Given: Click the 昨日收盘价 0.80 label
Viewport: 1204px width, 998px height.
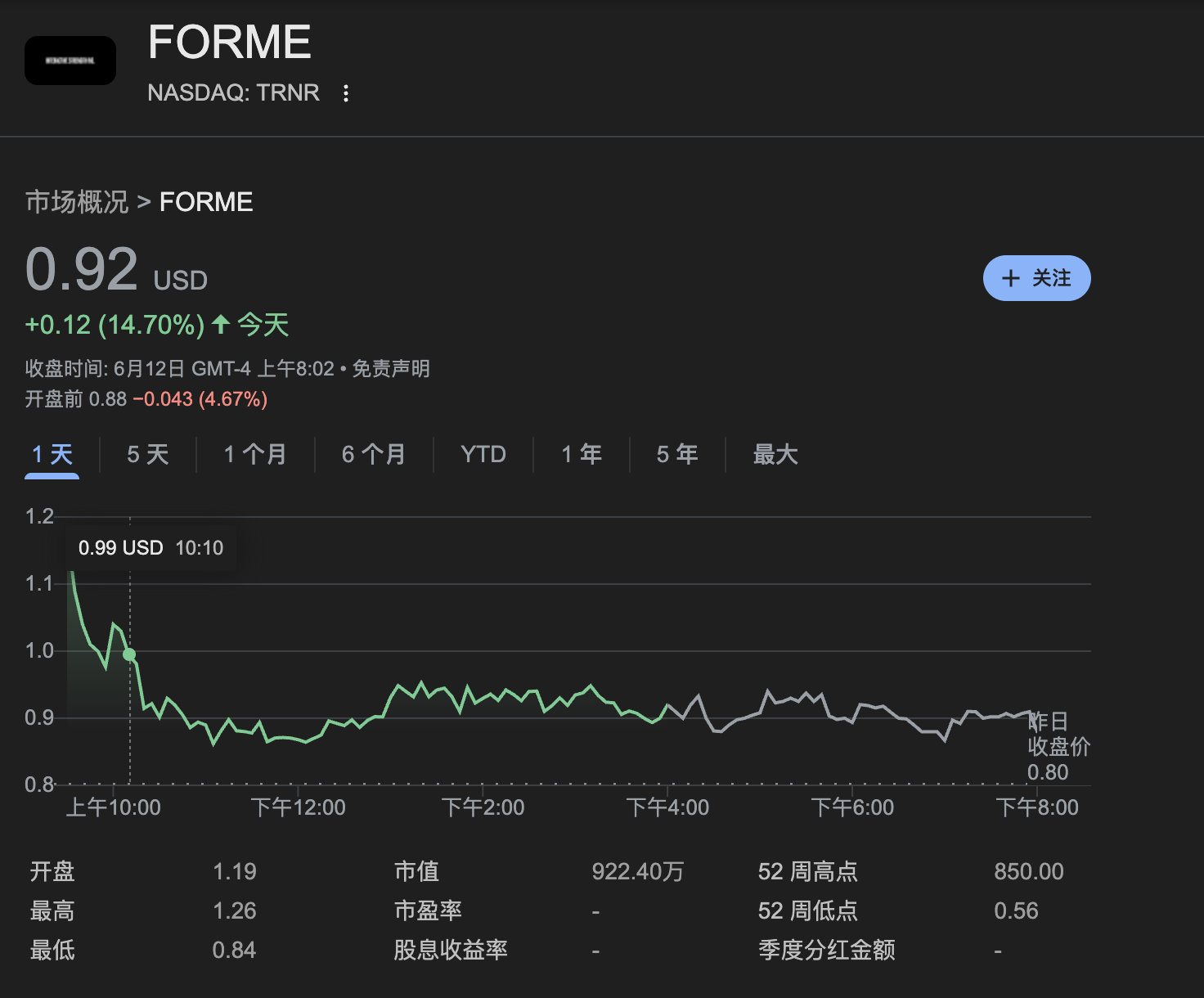Looking at the screenshot, I should pos(1058,747).
